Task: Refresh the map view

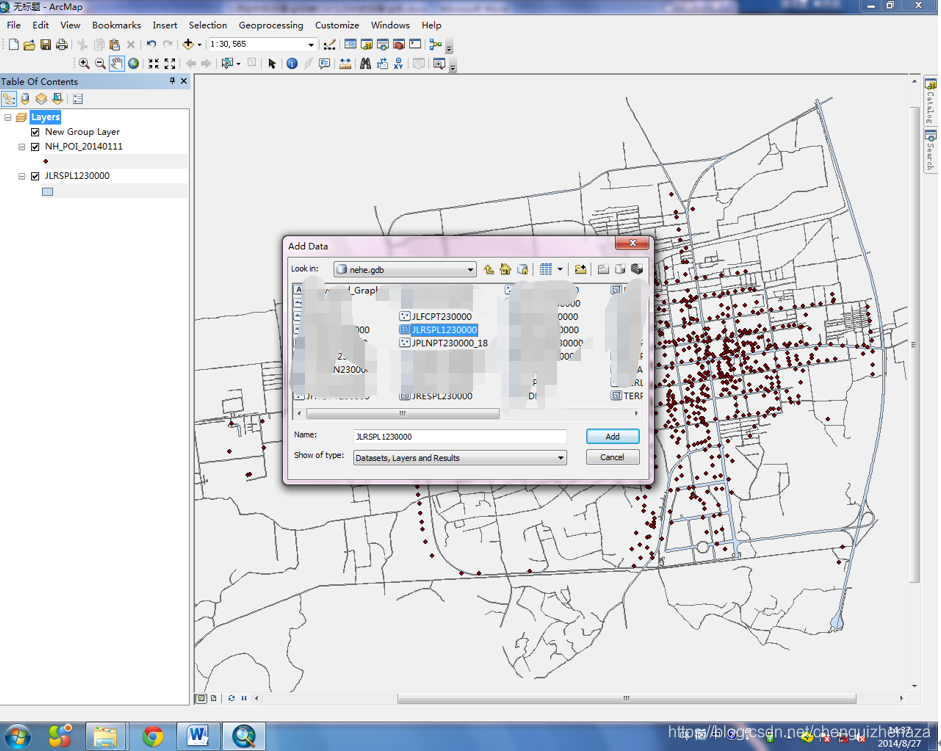Action: (231, 698)
